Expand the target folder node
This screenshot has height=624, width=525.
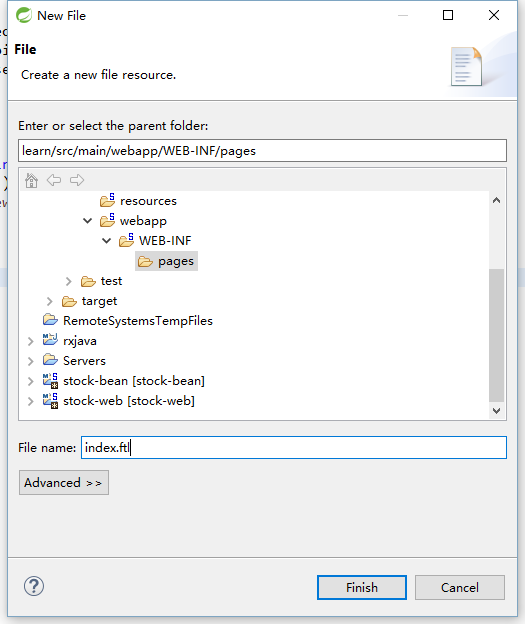49,301
